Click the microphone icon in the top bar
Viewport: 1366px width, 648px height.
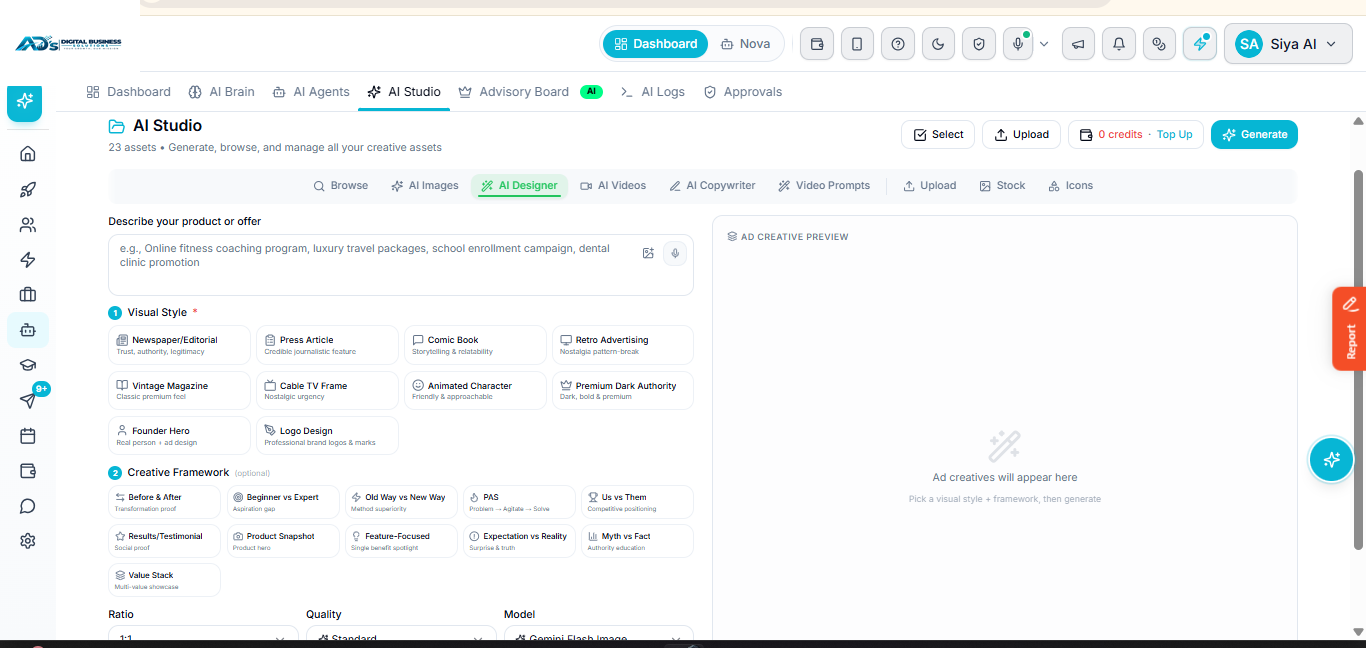point(1018,44)
